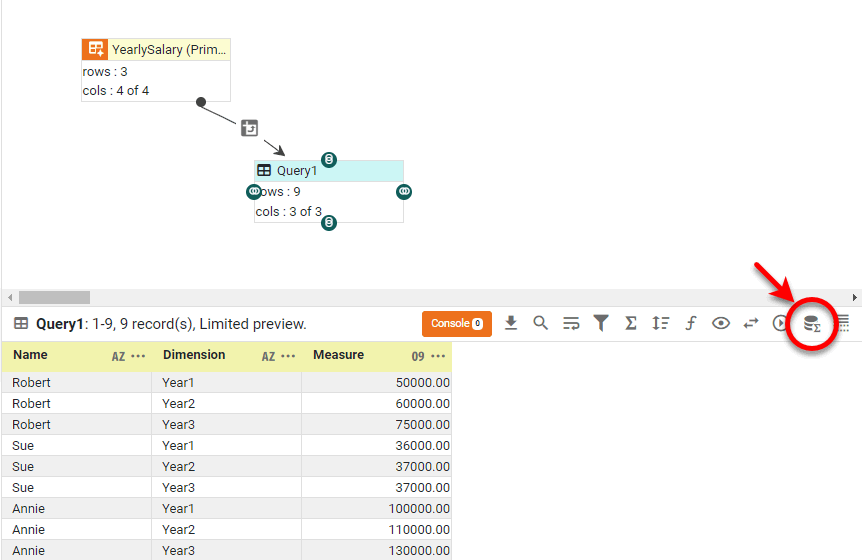Open Measure column options menu
The width and height of the screenshot is (862, 560).
438,356
